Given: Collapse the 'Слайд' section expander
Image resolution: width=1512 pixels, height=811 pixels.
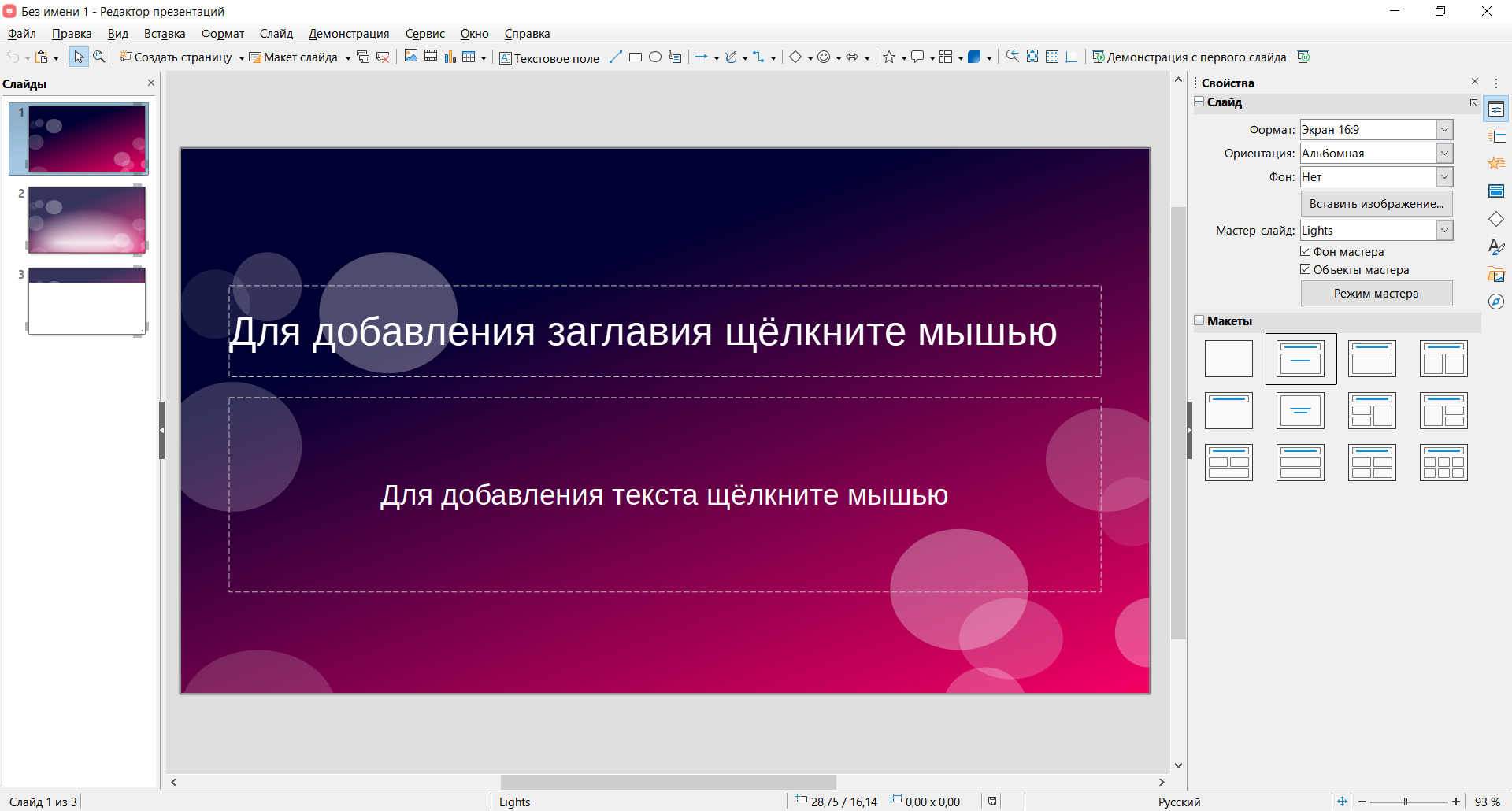Looking at the screenshot, I should pos(1199,102).
